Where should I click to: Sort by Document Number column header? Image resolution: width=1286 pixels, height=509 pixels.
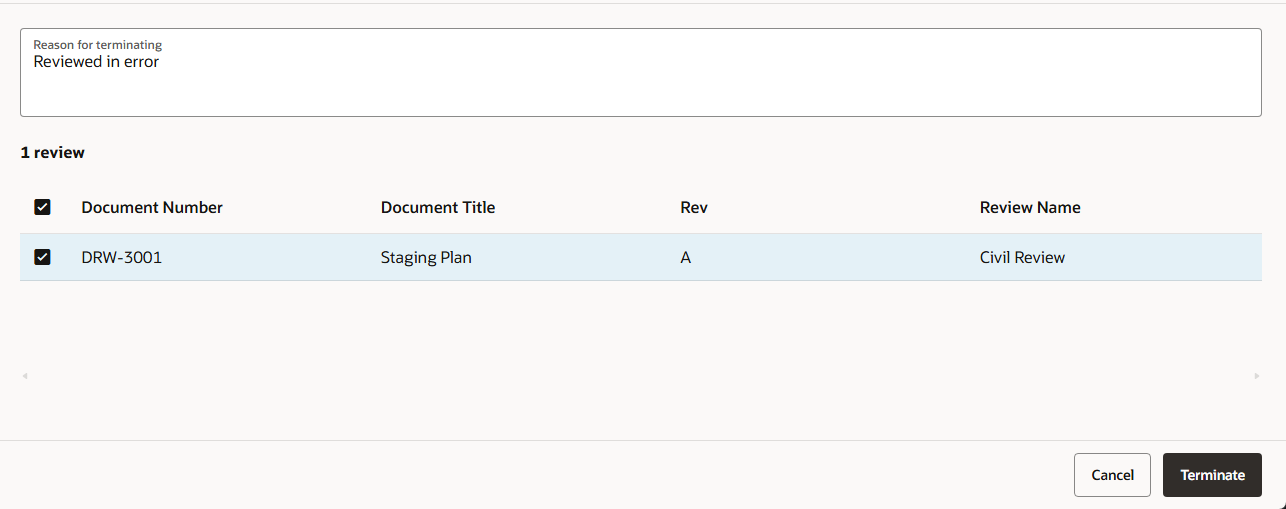click(152, 208)
